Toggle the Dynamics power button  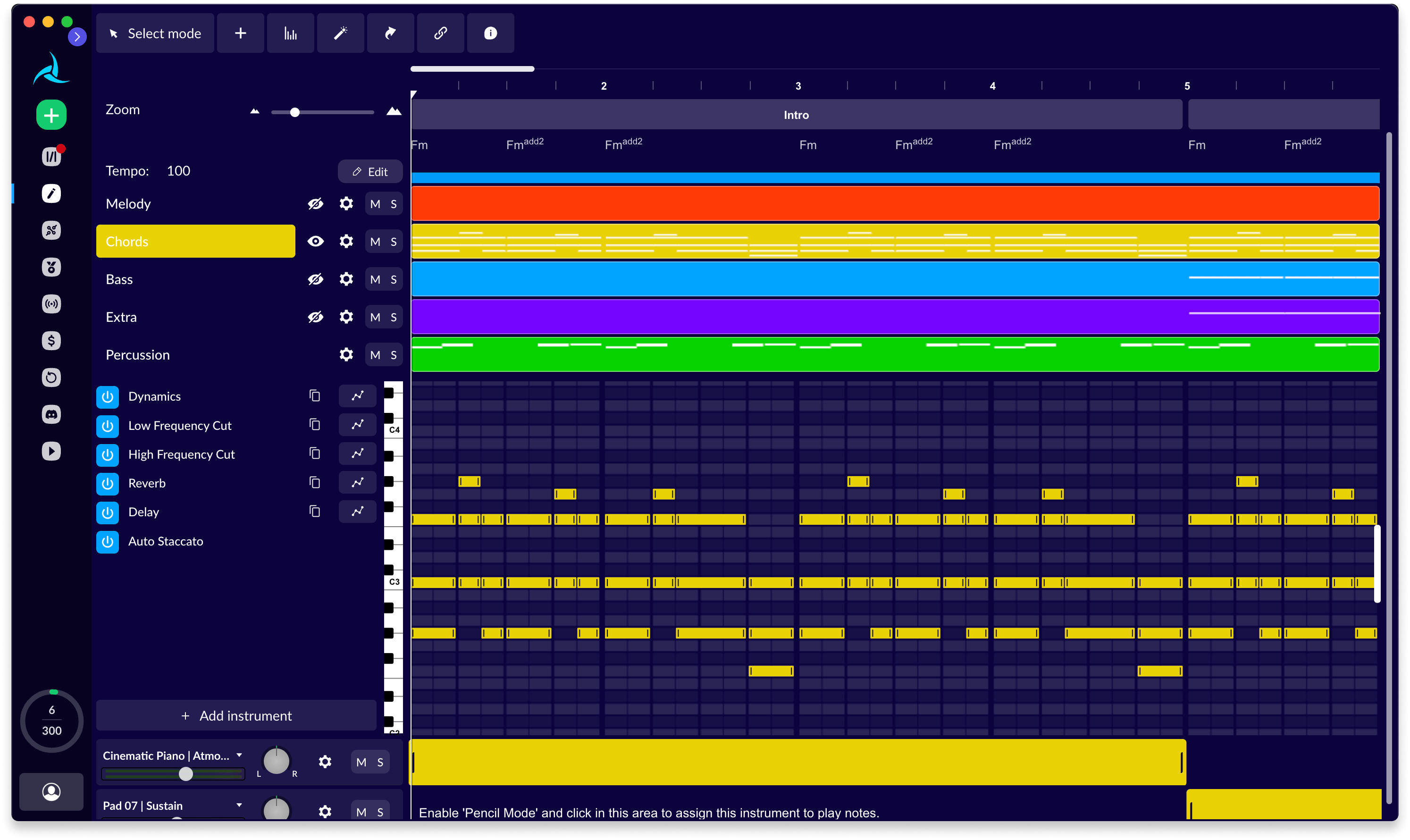point(108,397)
